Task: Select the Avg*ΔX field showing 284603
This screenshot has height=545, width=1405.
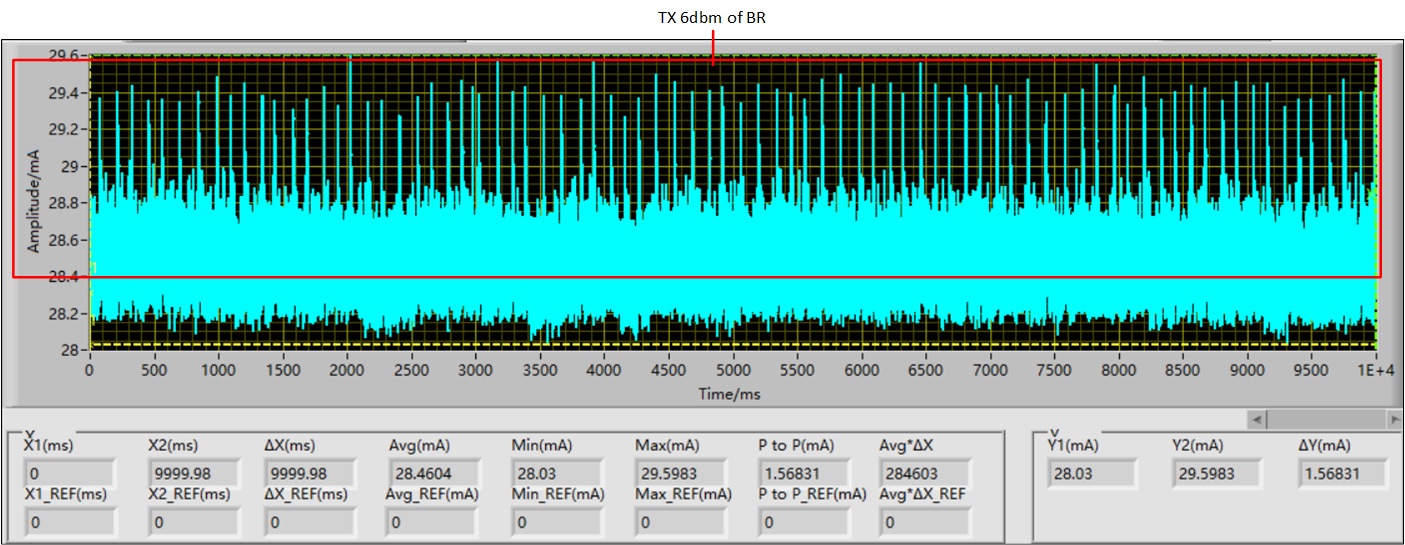Action: [x=924, y=473]
